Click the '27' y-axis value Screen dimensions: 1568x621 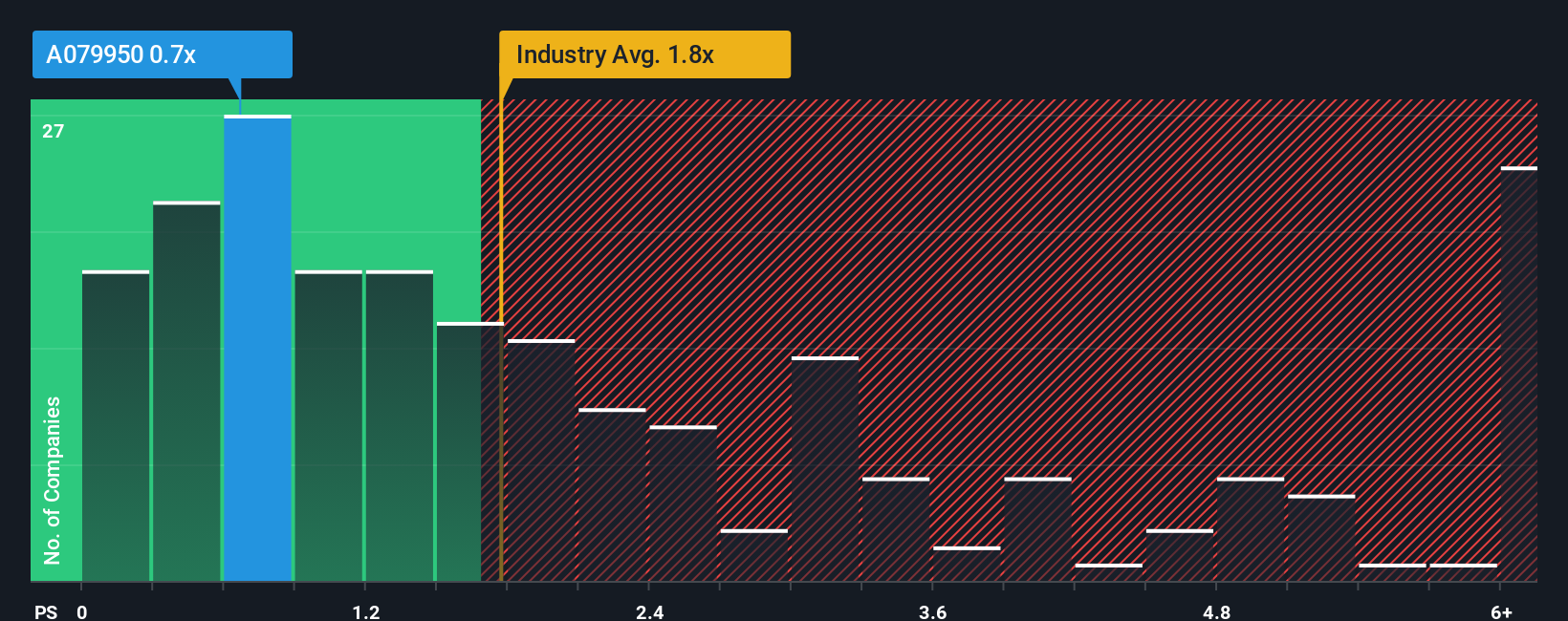point(54,131)
